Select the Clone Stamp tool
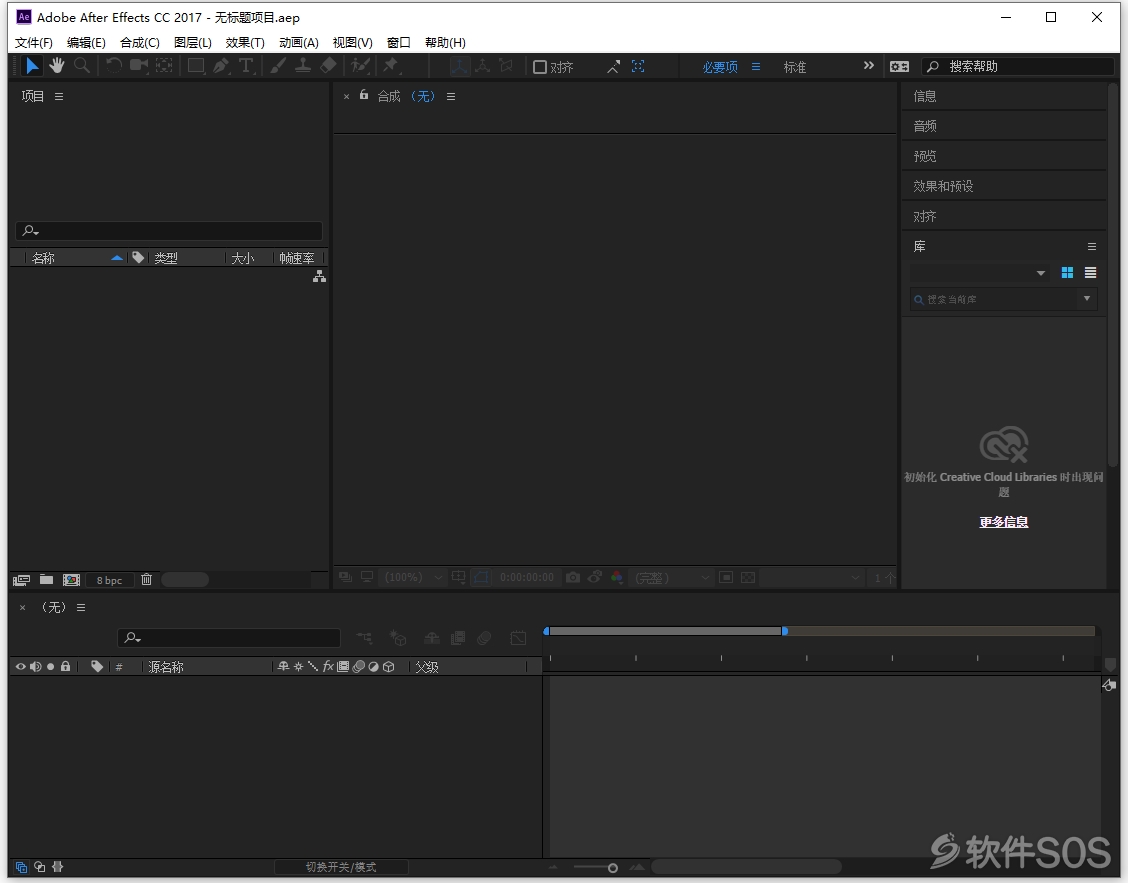Viewport: 1128px width, 883px height. [x=303, y=66]
